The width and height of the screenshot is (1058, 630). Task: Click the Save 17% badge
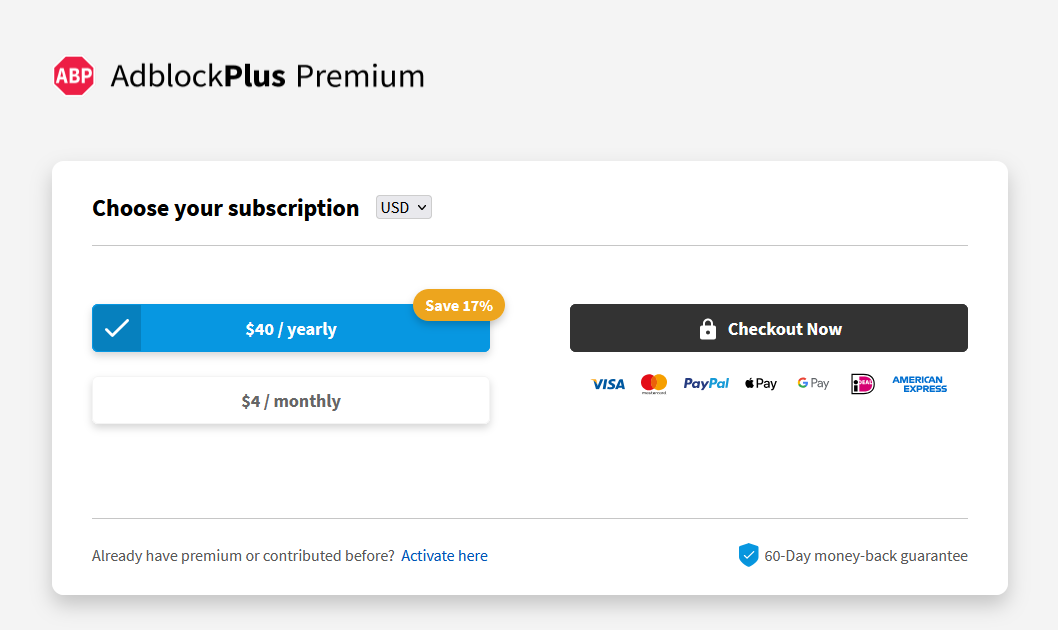click(459, 306)
